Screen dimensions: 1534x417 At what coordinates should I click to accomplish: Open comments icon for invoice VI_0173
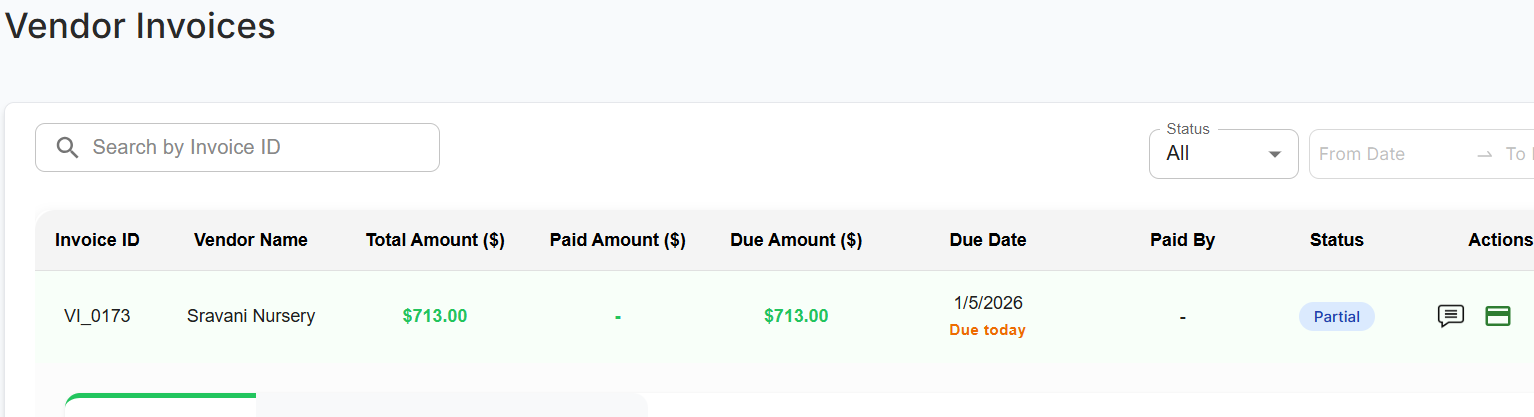click(x=1450, y=316)
